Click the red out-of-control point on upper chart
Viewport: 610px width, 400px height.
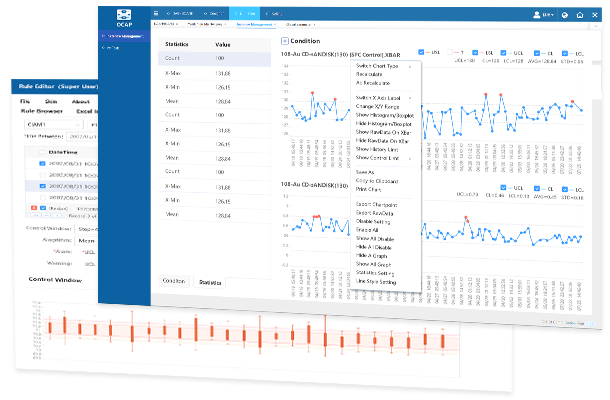[x=313, y=93]
